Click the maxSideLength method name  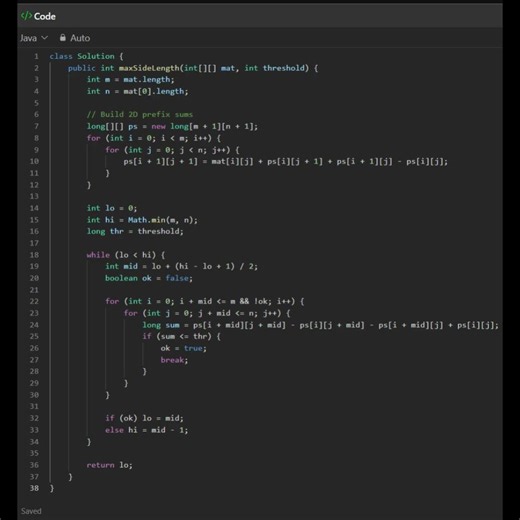pyautogui.click(x=149, y=68)
